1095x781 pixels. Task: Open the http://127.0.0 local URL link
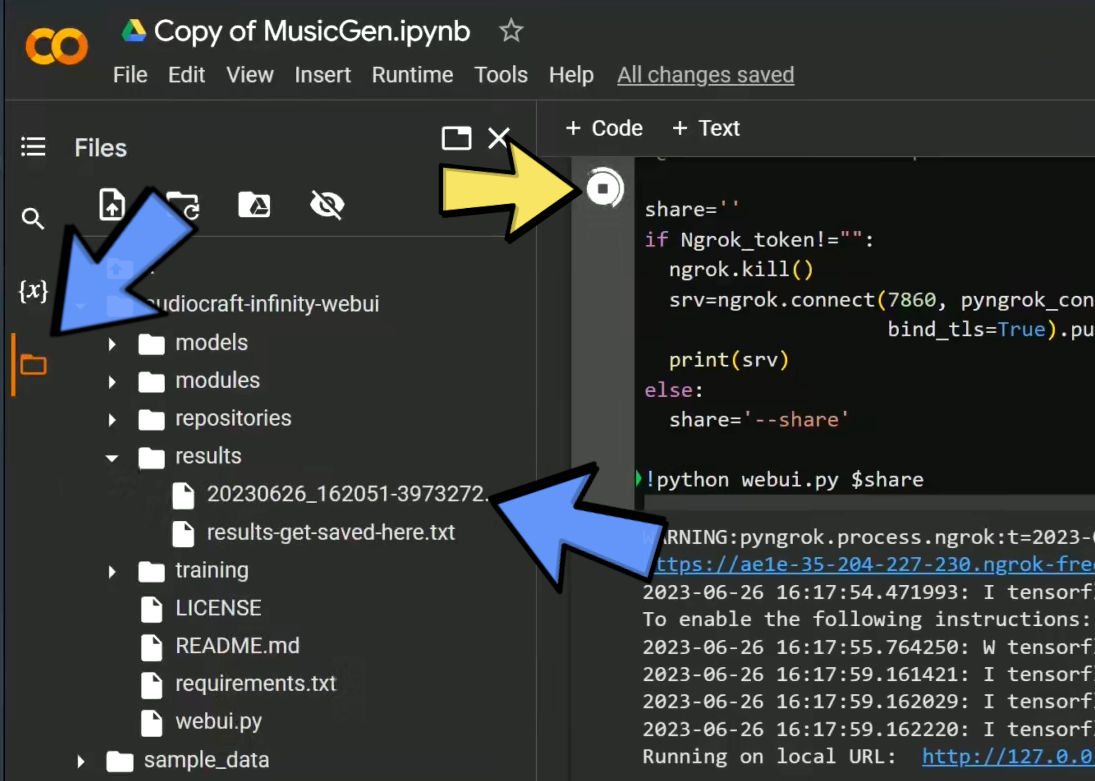tap(1008, 757)
